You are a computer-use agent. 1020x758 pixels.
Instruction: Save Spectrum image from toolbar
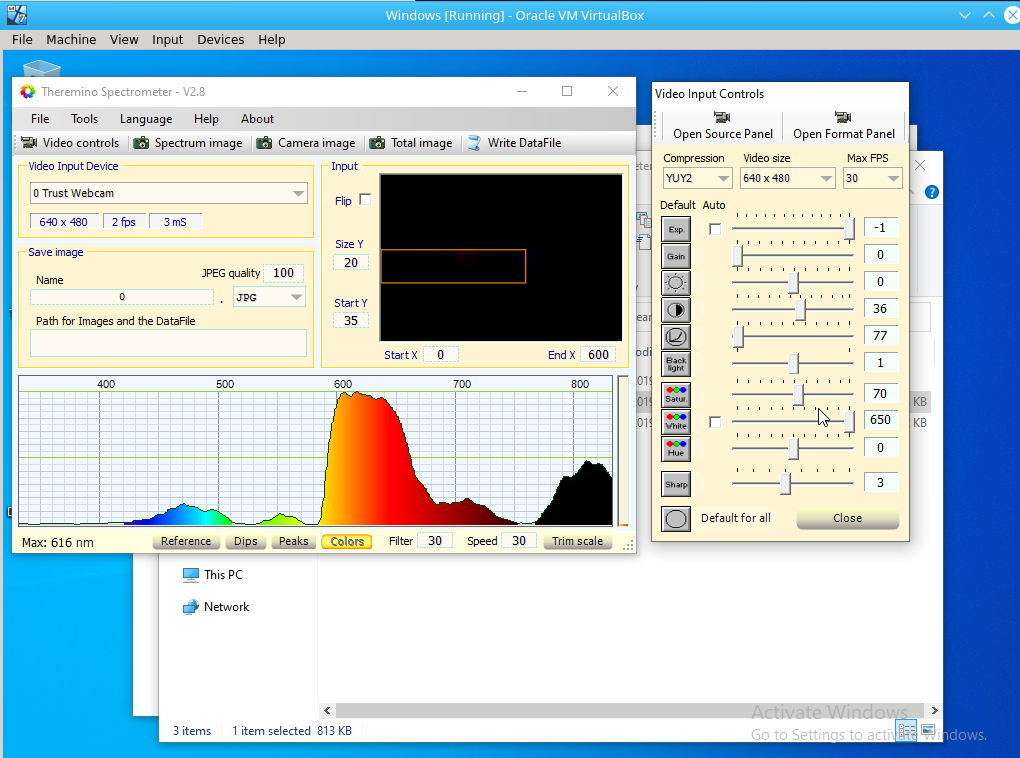click(x=188, y=142)
